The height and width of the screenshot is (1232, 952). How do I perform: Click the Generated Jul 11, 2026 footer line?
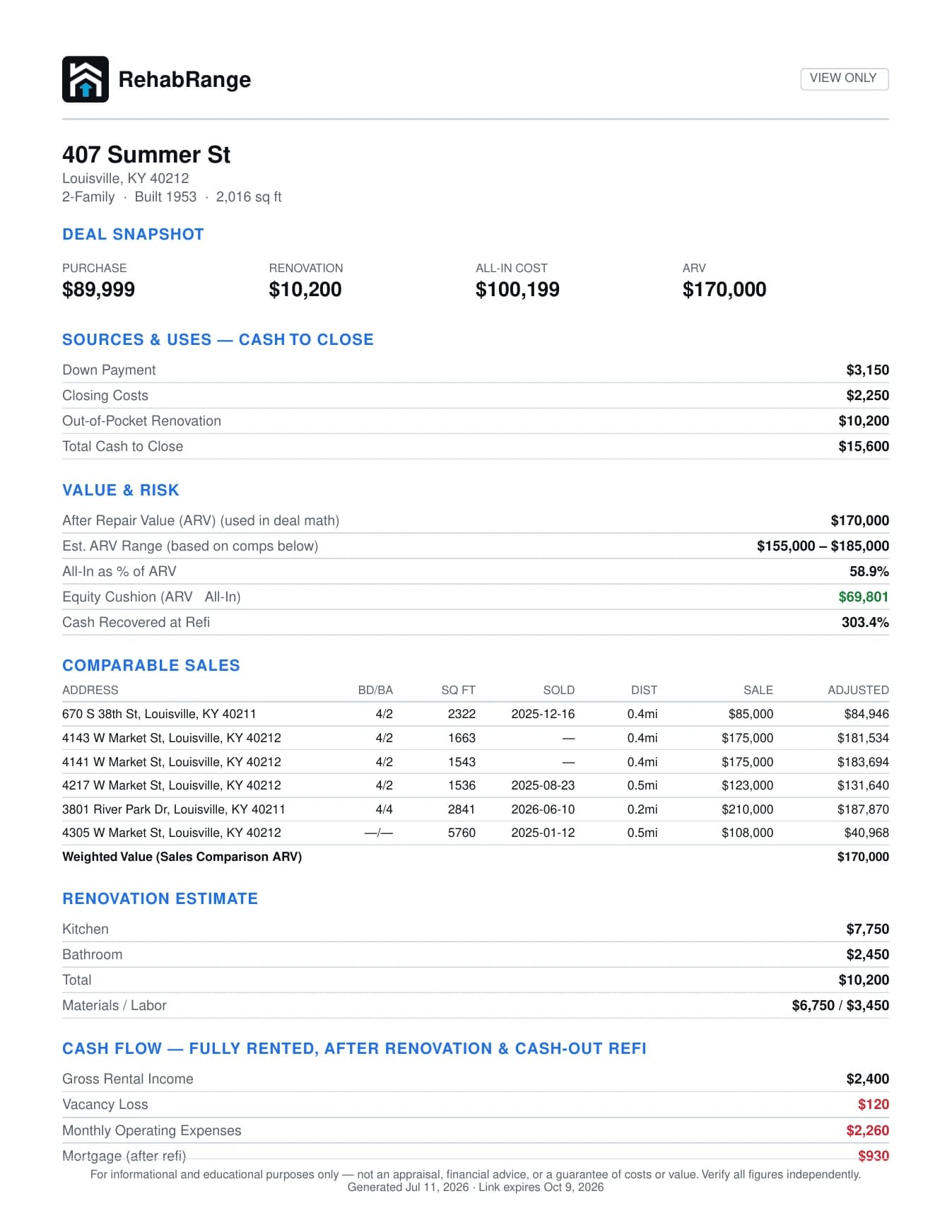(x=476, y=1187)
